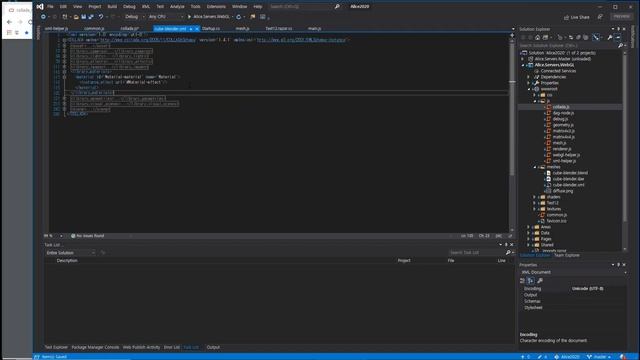Expand the Areas folder
This screenshot has height=360, width=640.
point(529,227)
